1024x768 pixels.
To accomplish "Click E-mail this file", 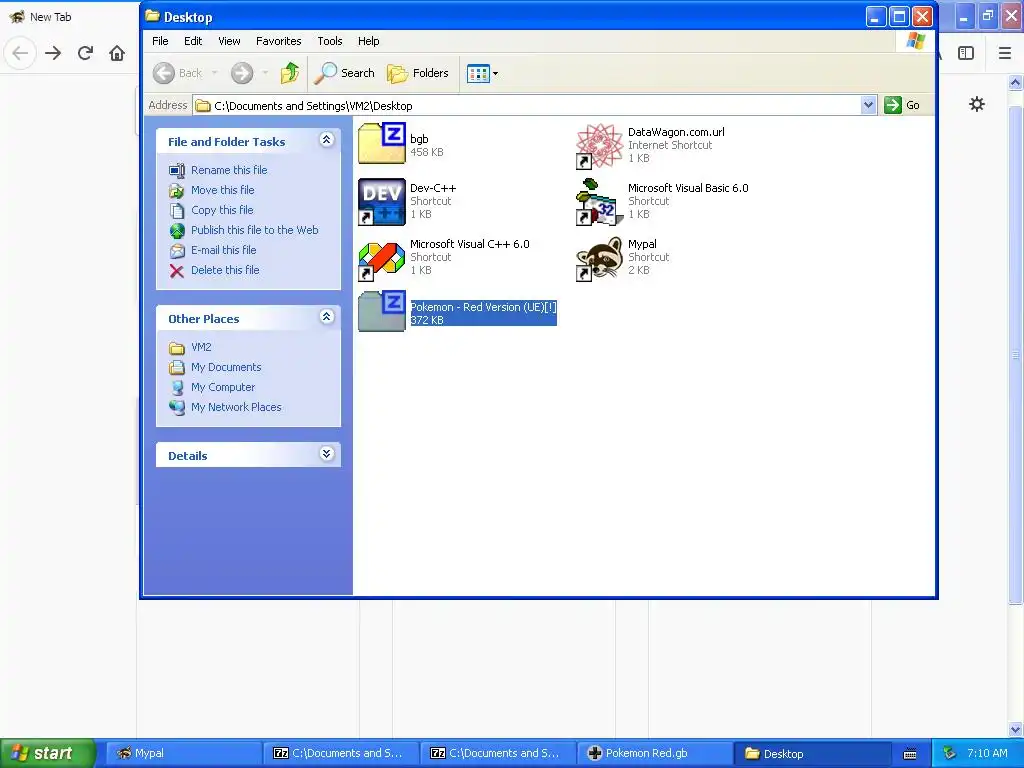I will (x=223, y=250).
